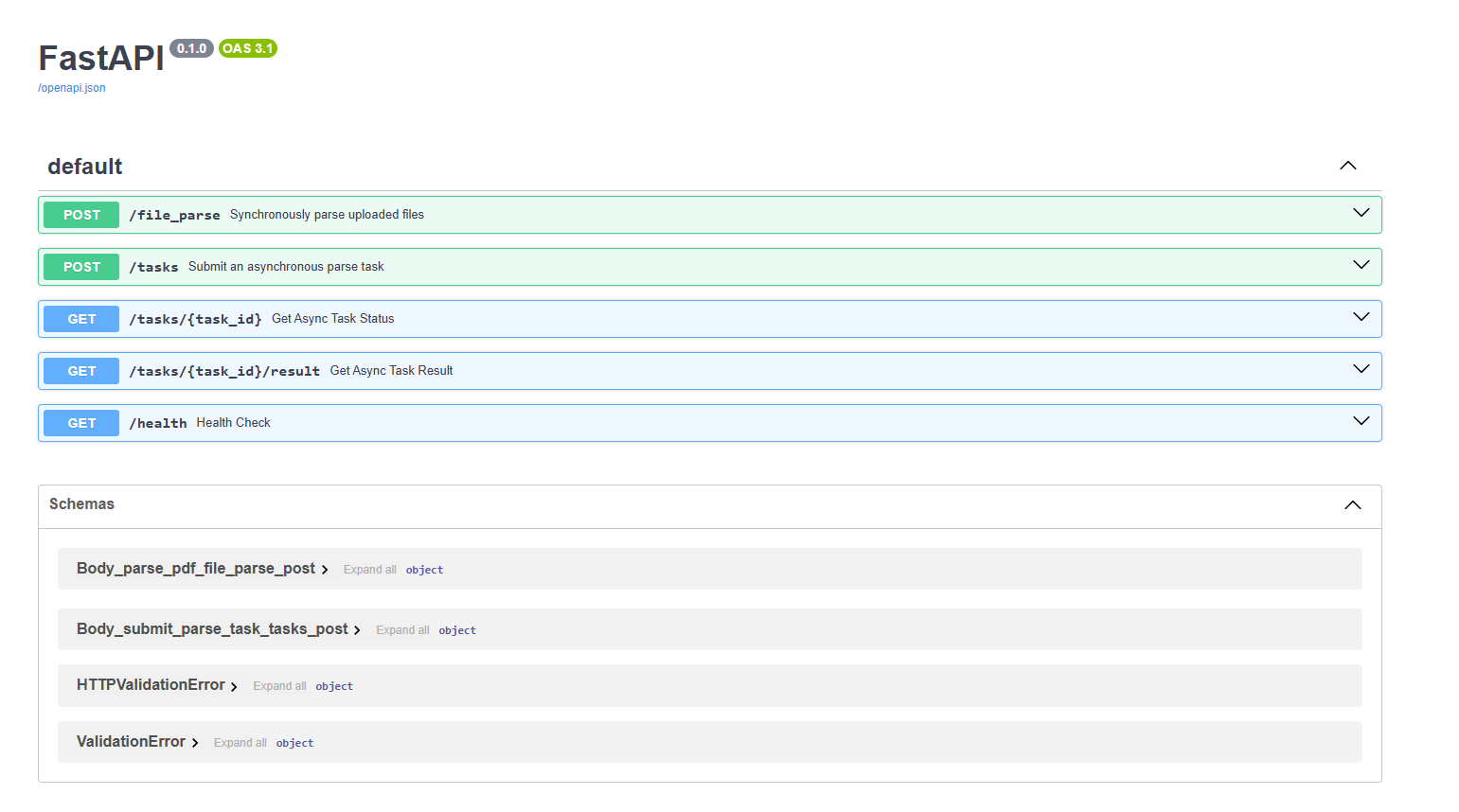This screenshot has height=812, width=1459.
Task: Click the /file_parse endpoint path
Action: (174, 215)
